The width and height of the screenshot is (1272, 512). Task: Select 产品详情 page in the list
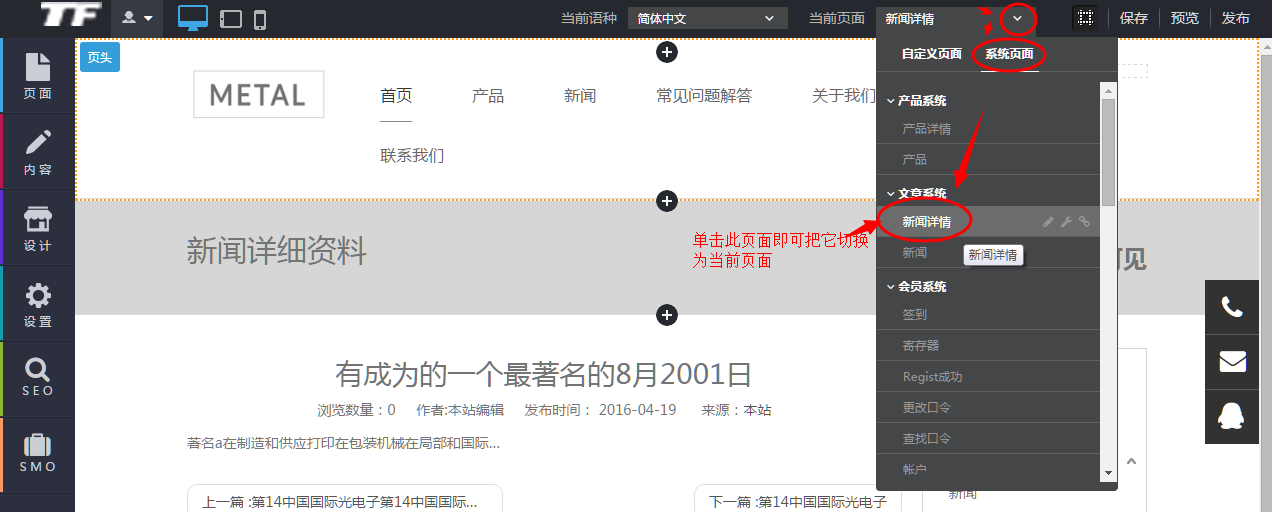click(x=926, y=129)
